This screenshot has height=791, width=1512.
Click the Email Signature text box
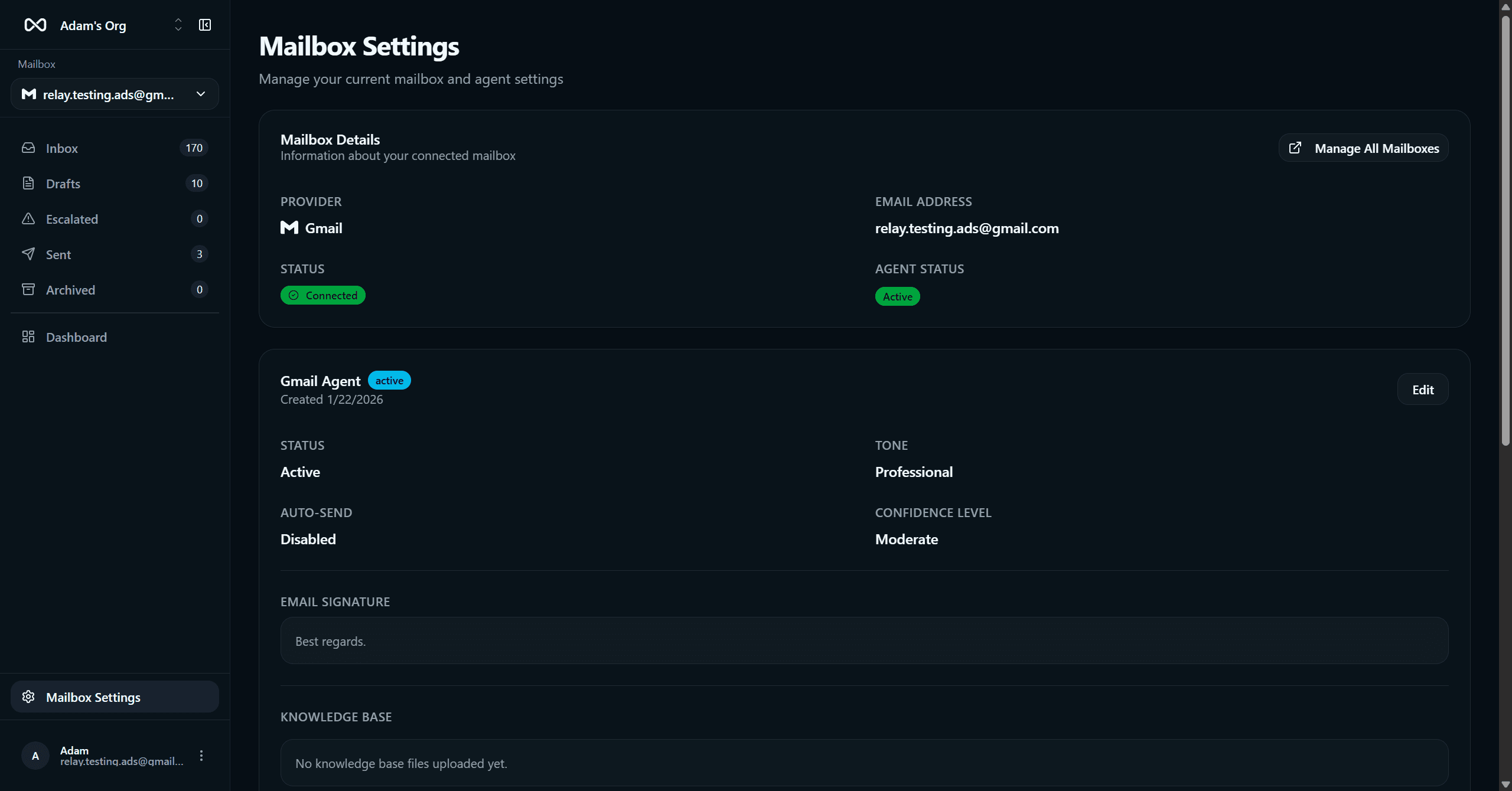863,641
